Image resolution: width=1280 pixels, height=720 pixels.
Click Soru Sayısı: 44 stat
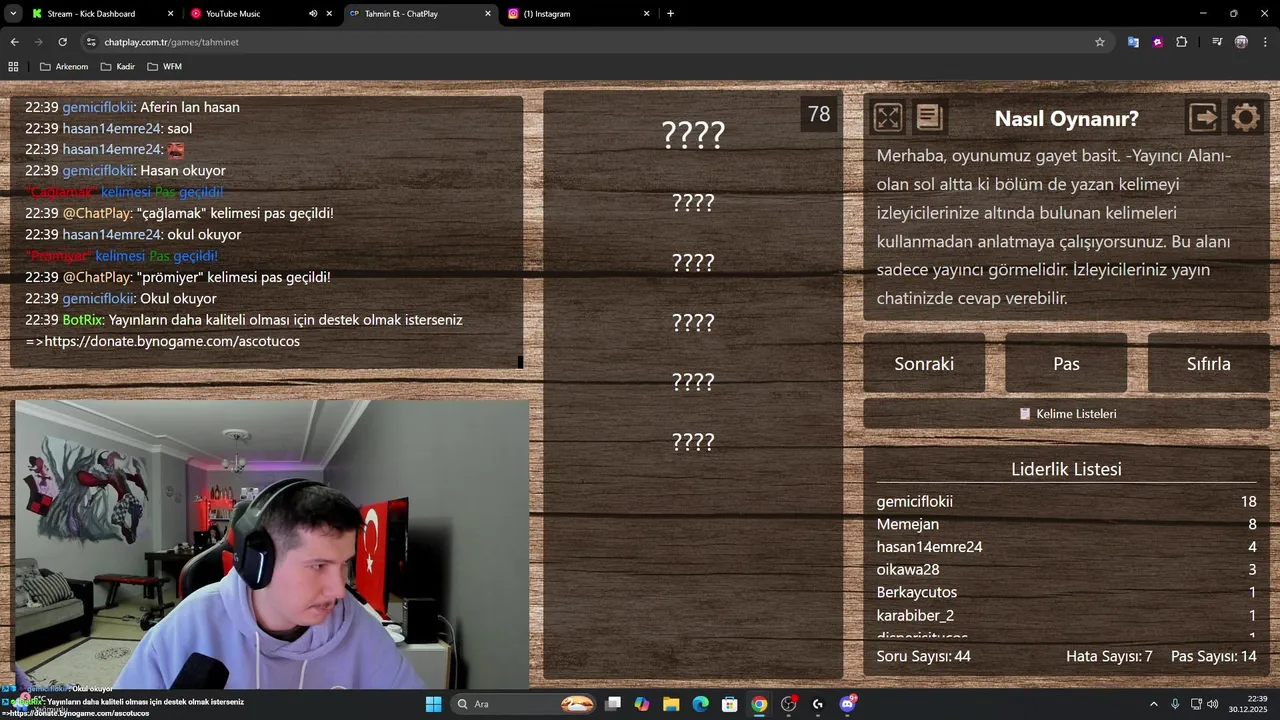coord(924,656)
